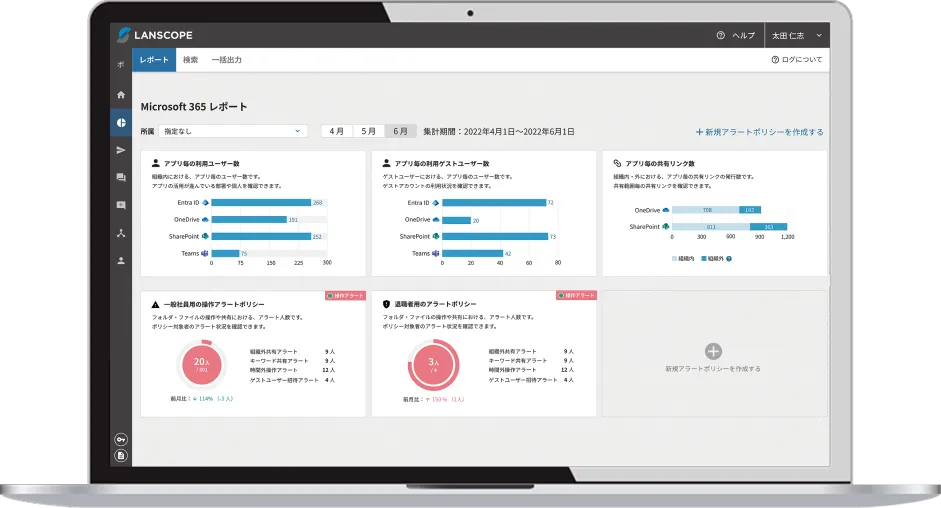941x508 pixels.
Task: Click the 組織内 legend swatch
Action: [674, 259]
